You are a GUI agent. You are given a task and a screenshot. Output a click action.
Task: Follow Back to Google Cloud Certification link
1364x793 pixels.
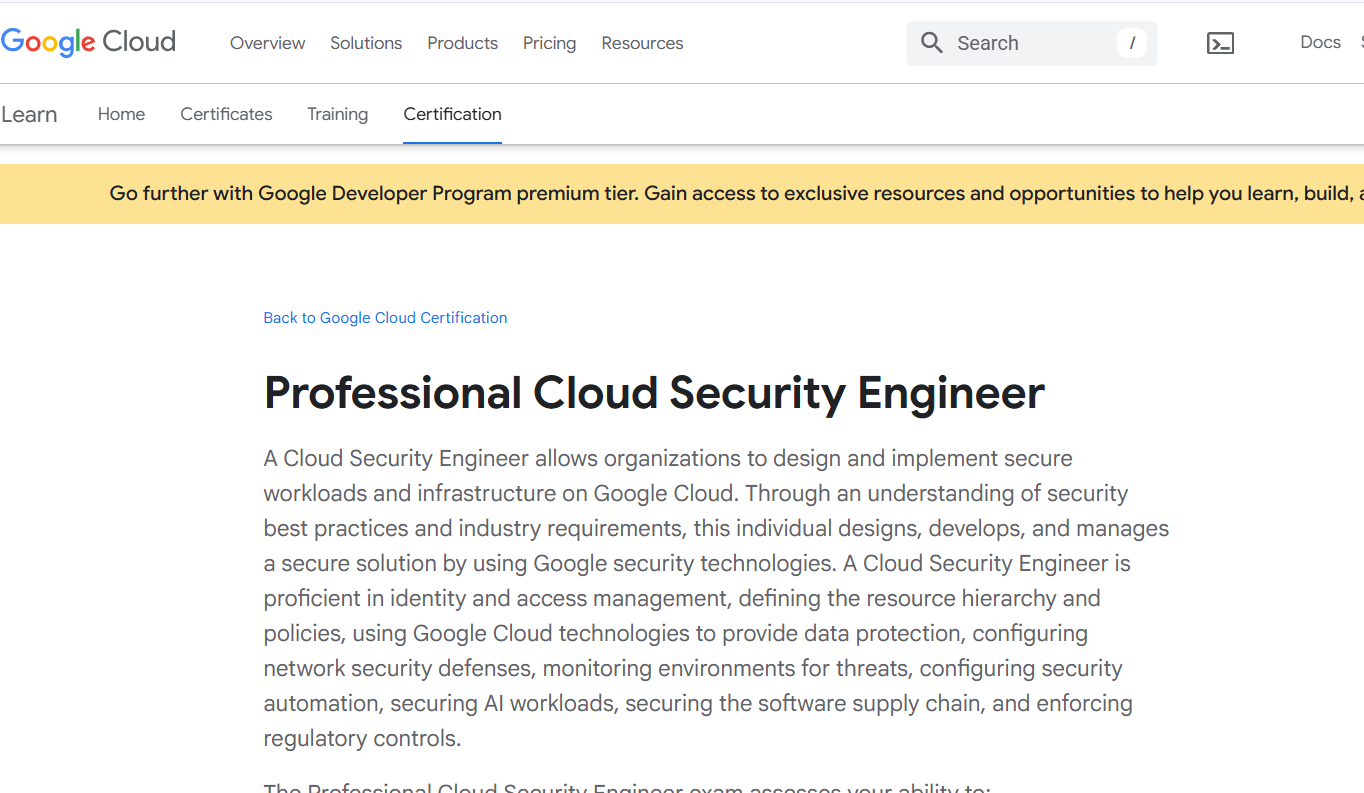(385, 318)
